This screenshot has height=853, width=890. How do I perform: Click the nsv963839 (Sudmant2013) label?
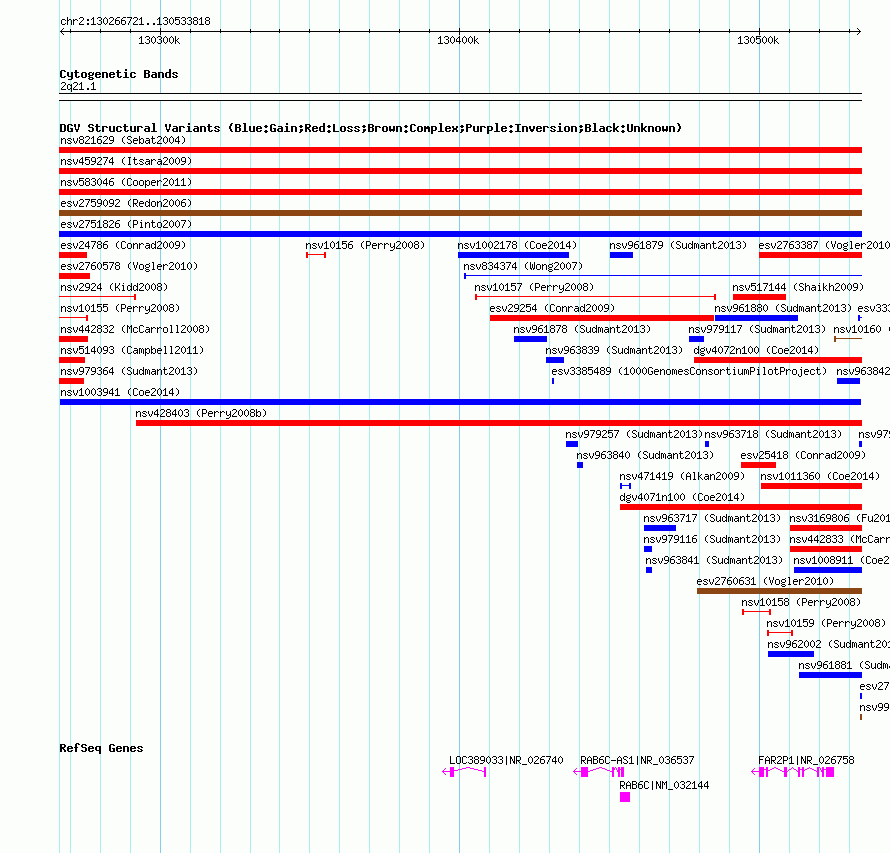pyautogui.click(x=614, y=350)
